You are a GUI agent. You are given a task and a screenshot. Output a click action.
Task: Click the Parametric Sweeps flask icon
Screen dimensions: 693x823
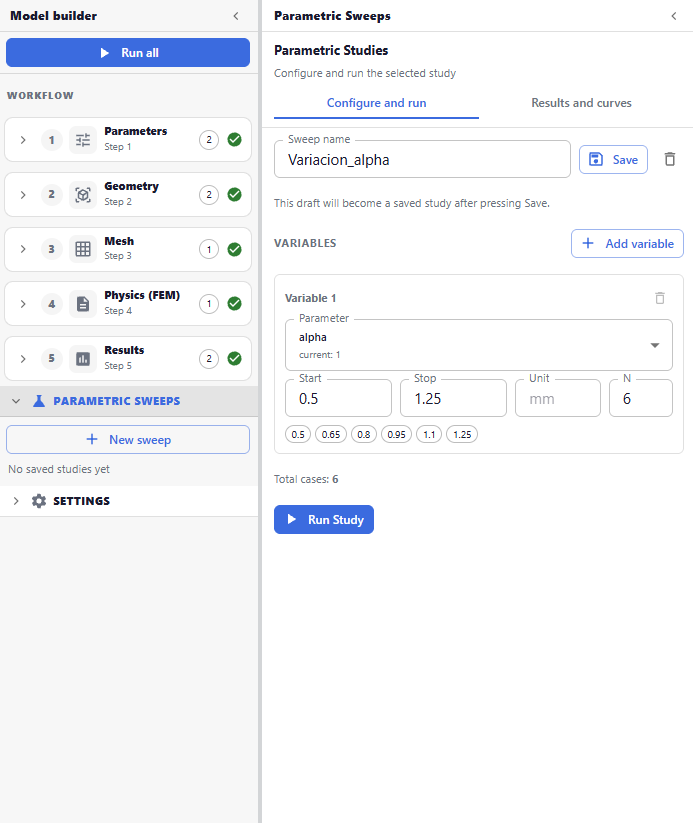click(x=39, y=401)
